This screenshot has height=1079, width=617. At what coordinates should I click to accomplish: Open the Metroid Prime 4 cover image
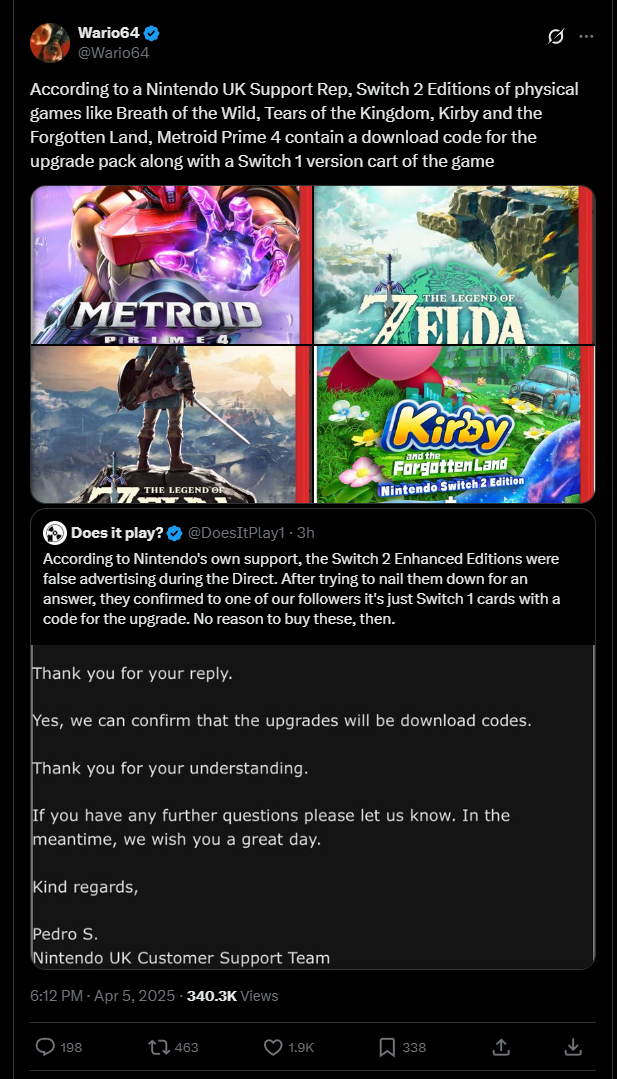(x=171, y=265)
